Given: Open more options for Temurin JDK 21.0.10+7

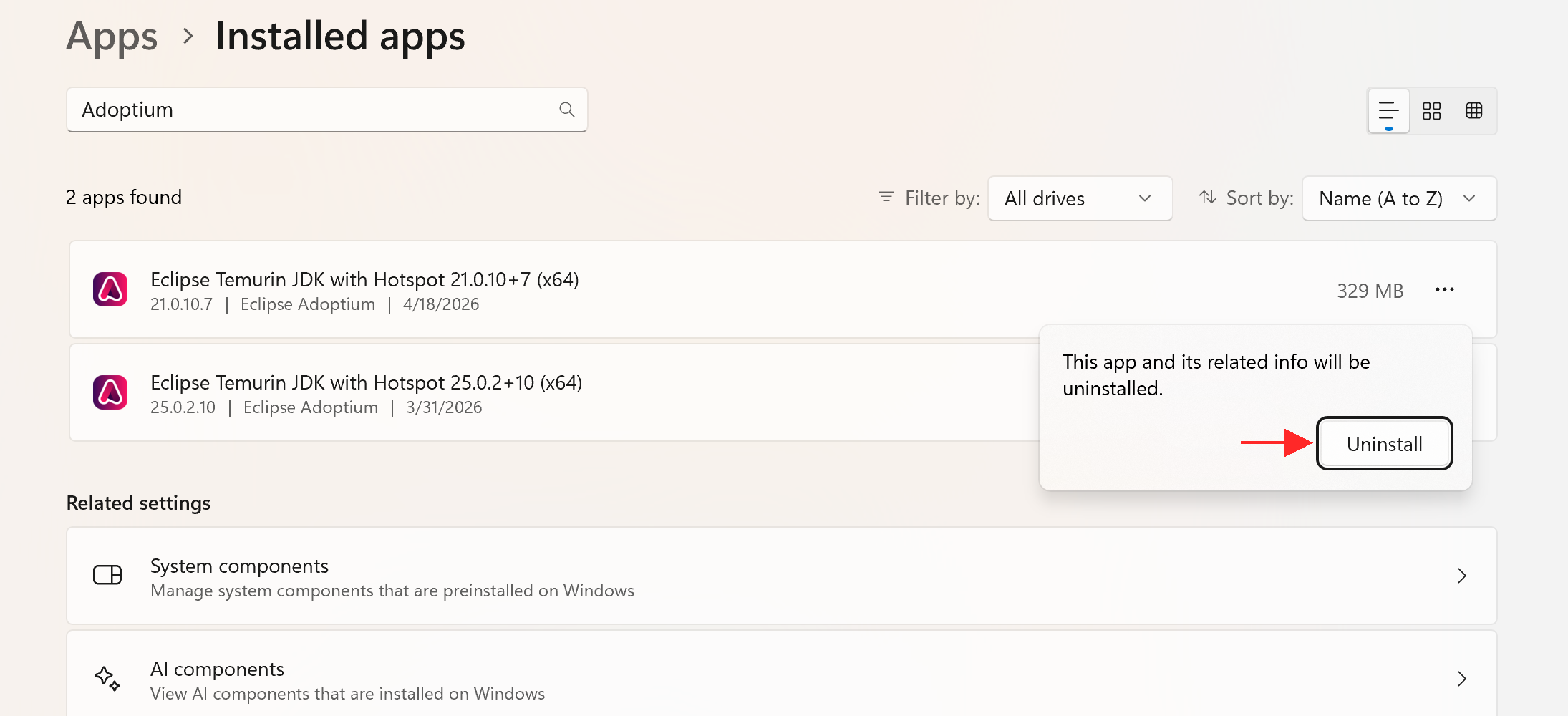Looking at the screenshot, I should [1444, 290].
